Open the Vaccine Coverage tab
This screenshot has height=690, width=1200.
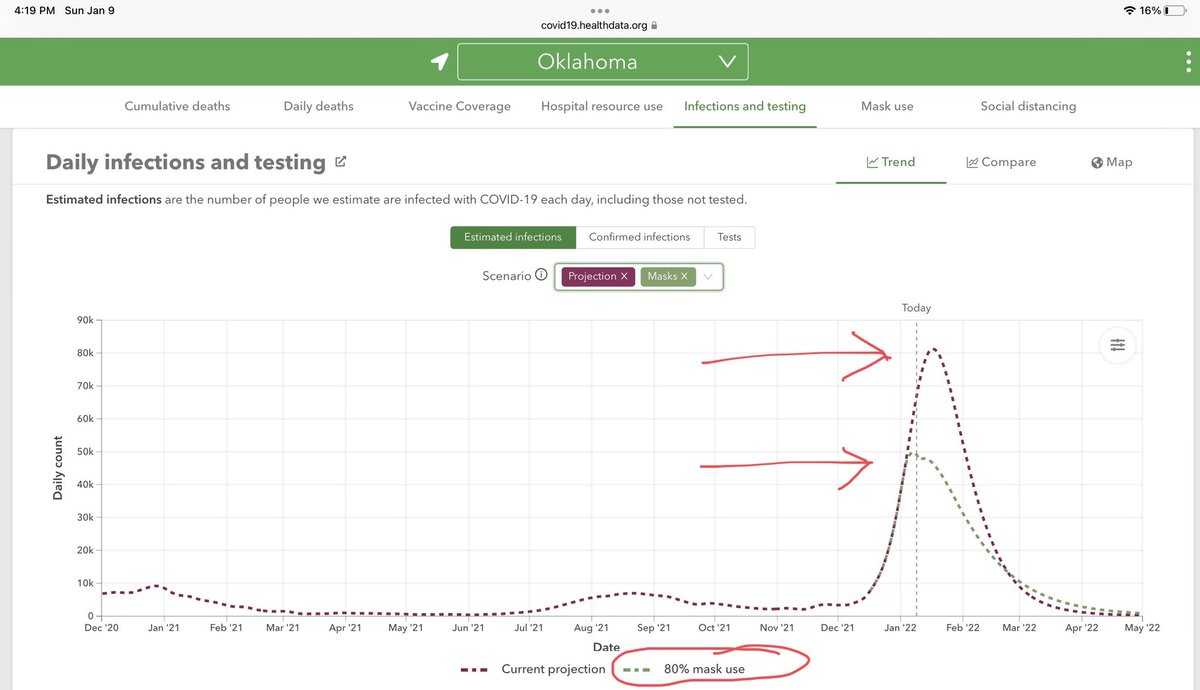point(460,106)
